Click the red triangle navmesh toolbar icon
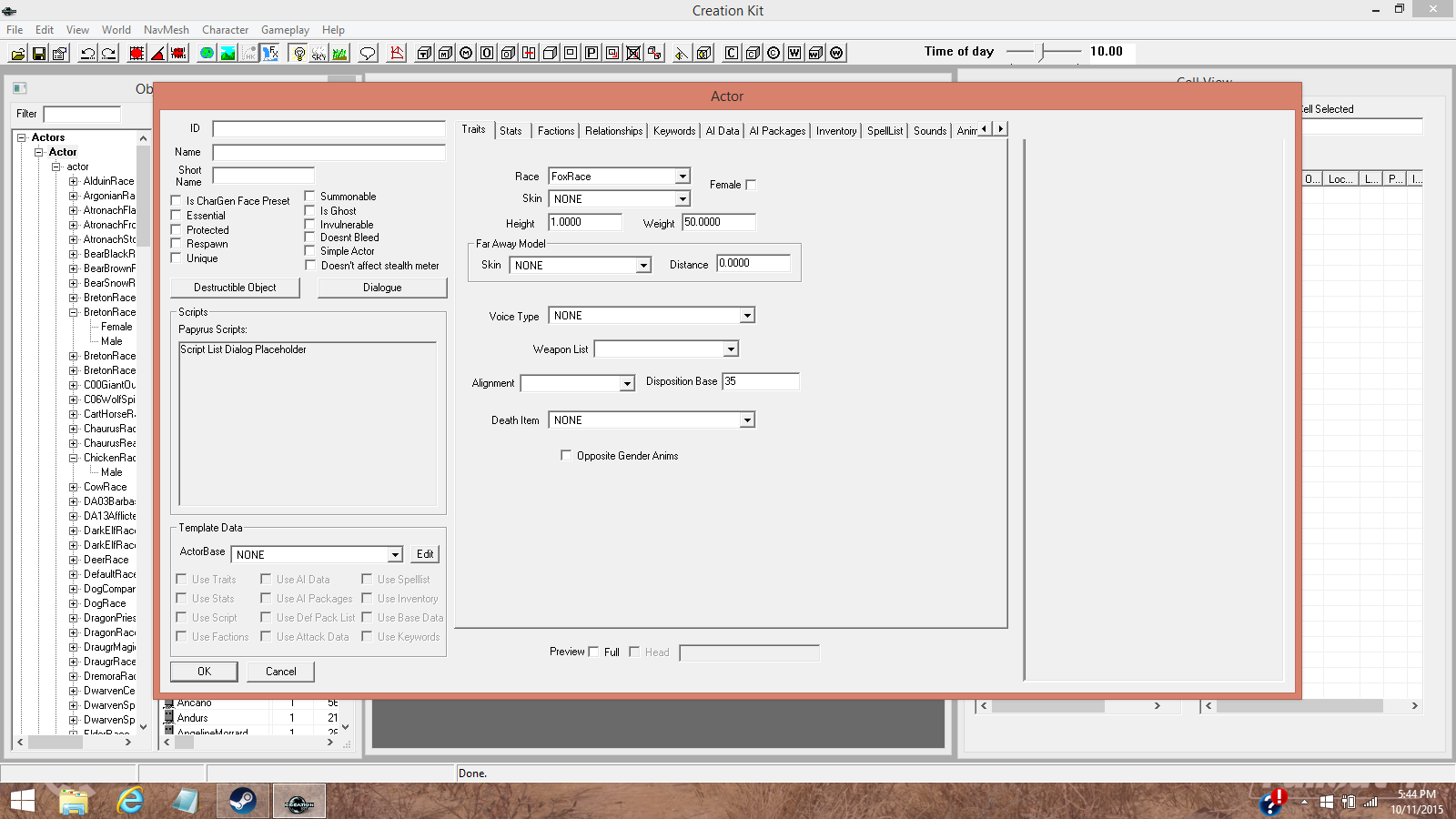Screen dimensions: 1456x819 tap(397, 53)
